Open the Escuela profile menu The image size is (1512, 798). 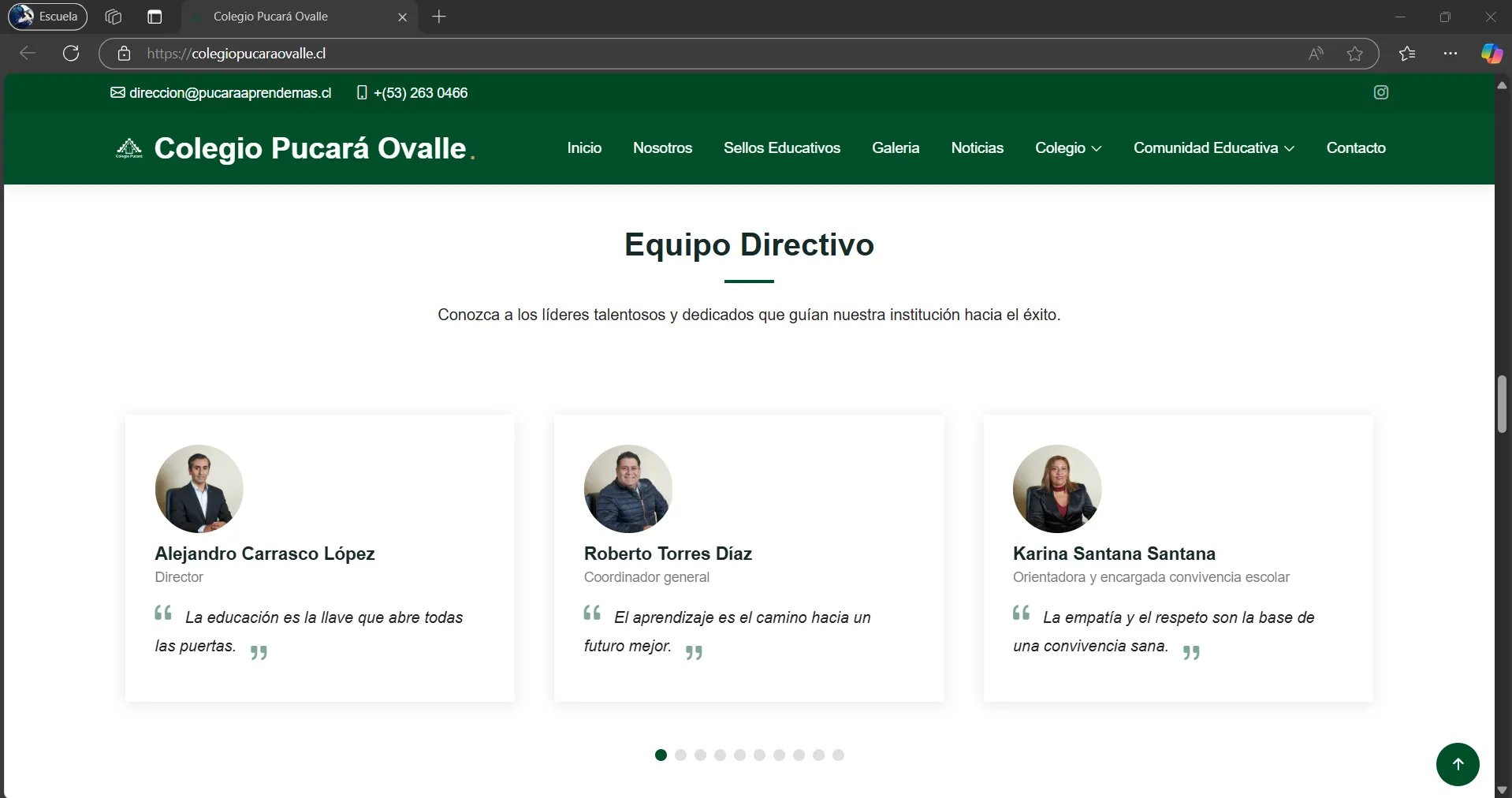(x=48, y=17)
